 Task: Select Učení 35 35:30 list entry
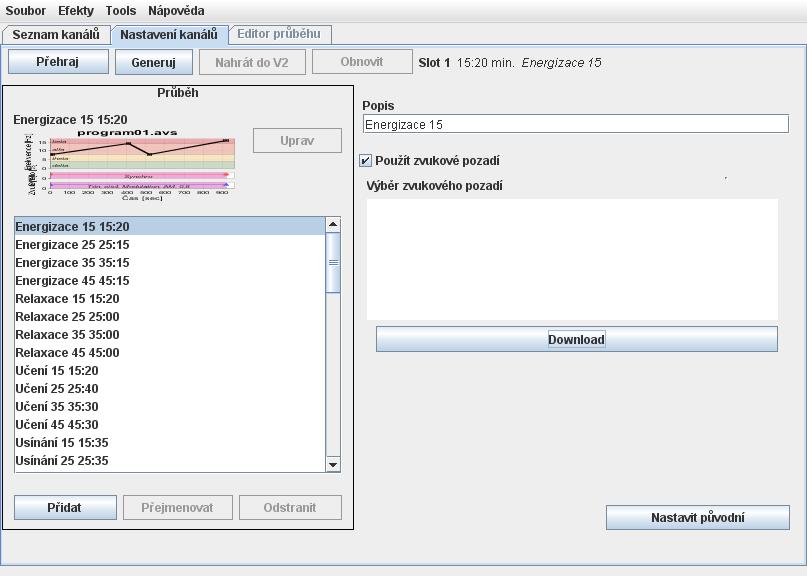(x=57, y=407)
